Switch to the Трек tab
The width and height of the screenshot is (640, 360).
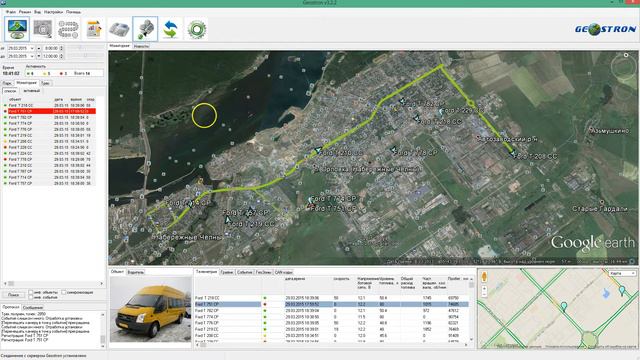pyautogui.click(x=45, y=83)
